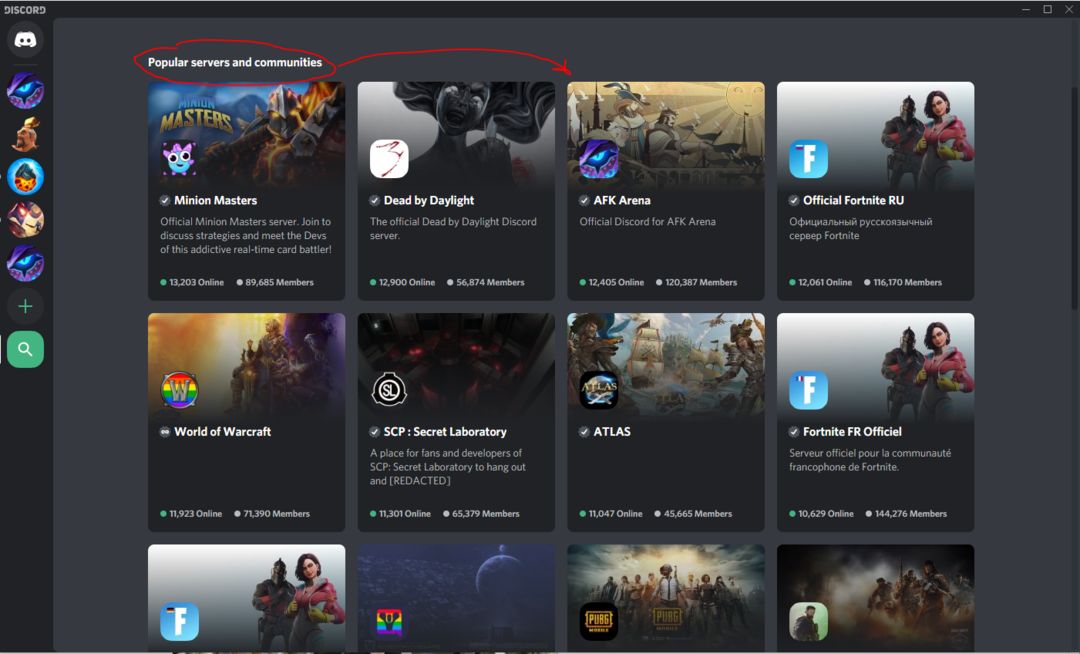
Task: Click the Add a Server plus icon
Action: [25, 306]
